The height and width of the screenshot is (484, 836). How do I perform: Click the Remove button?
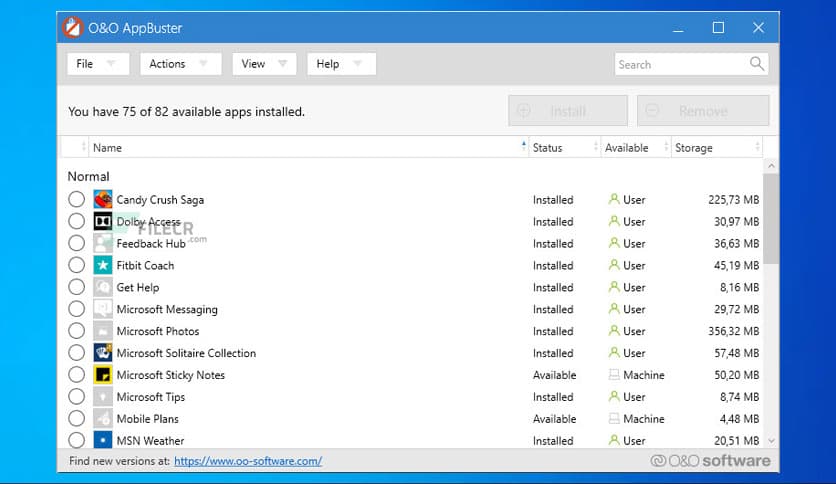[x=703, y=111]
